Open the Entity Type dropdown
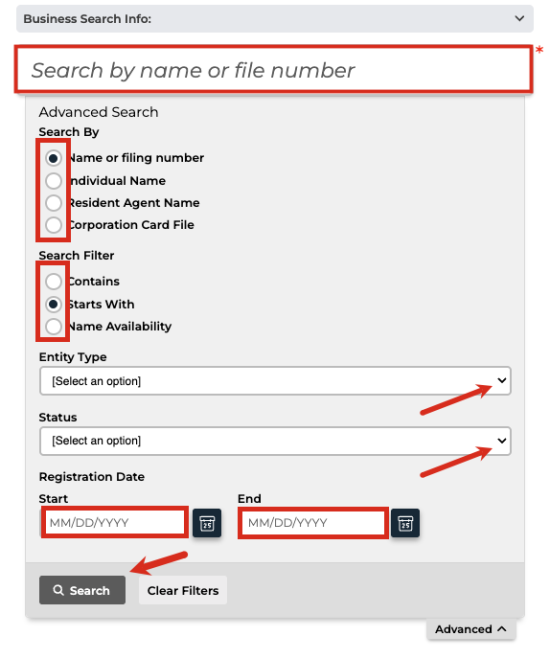The width and height of the screenshot is (550, 659). 275,381
